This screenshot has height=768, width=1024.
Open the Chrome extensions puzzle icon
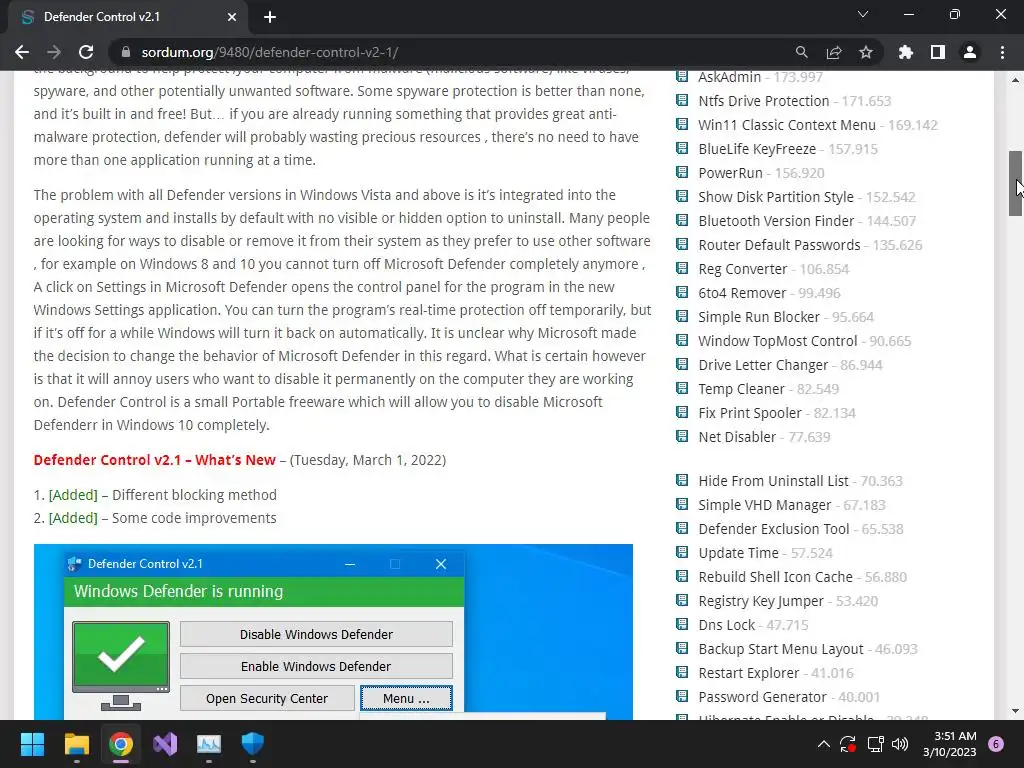click(x=906, y=52)
